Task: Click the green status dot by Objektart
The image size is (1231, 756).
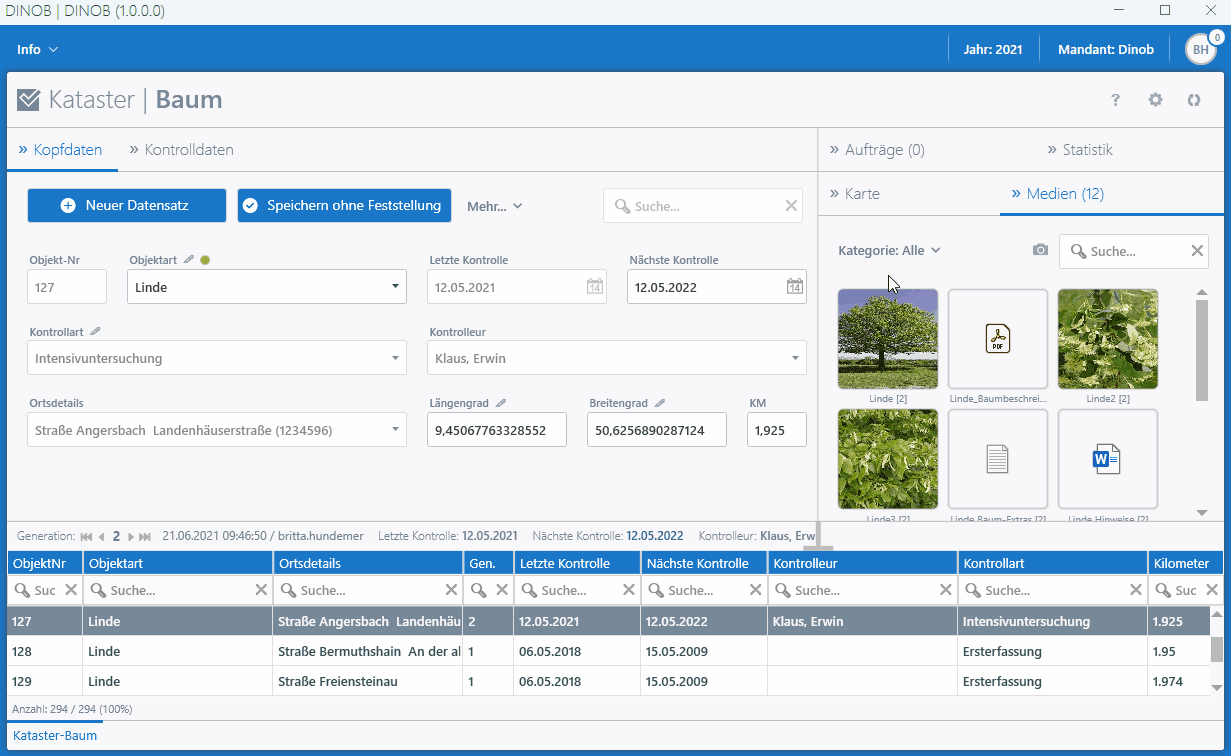Action: pos(205,260)
